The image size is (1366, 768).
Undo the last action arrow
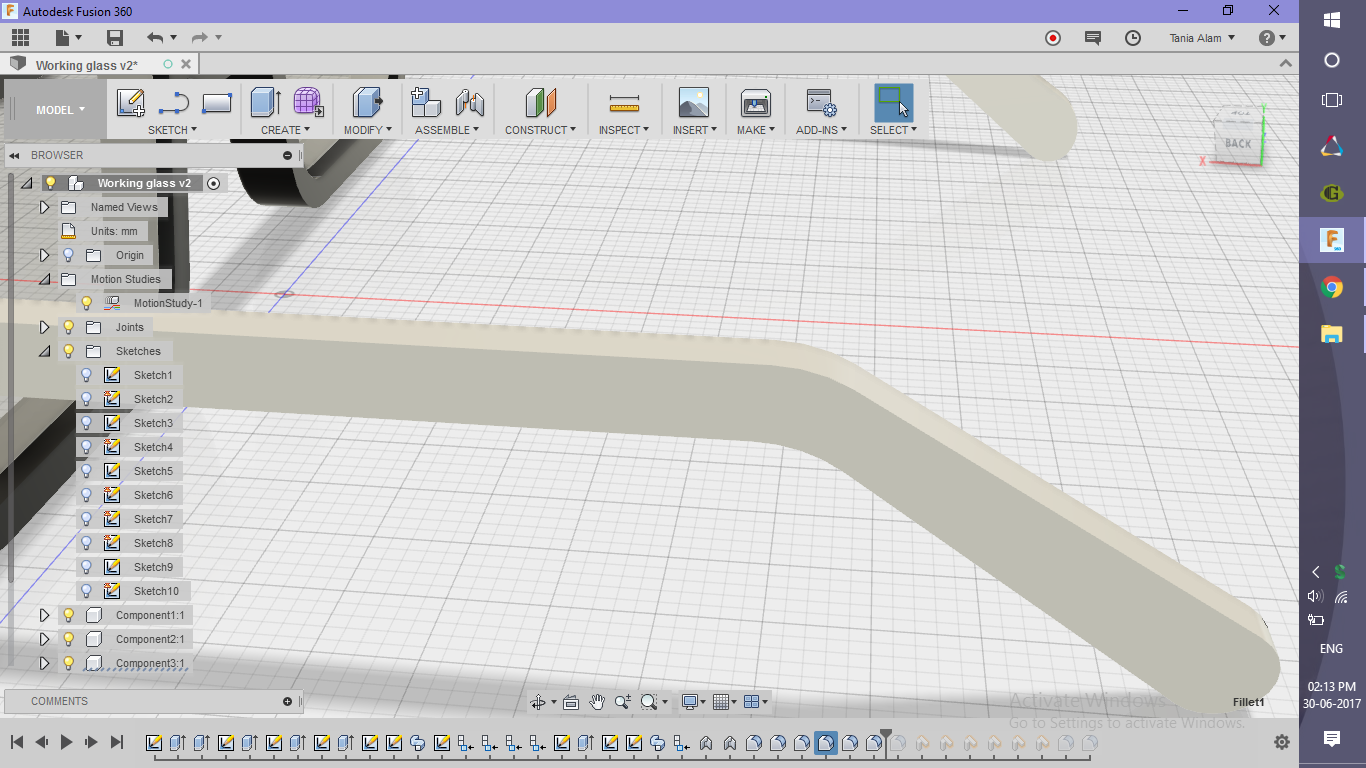click(155, 38)
